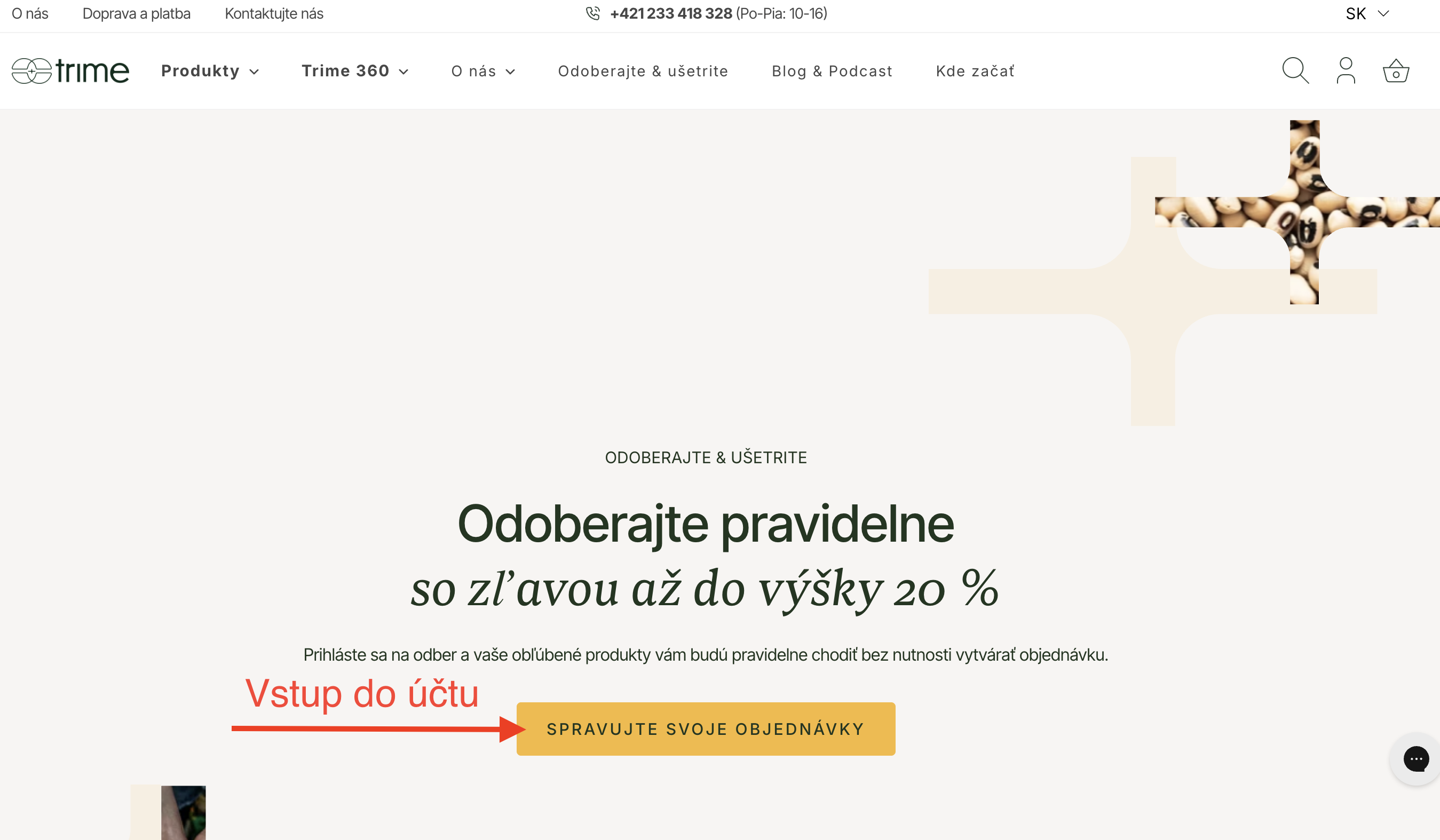1440x840 pixels.
Task: Open the search magnifier icon
Action: coord(1295,71)
